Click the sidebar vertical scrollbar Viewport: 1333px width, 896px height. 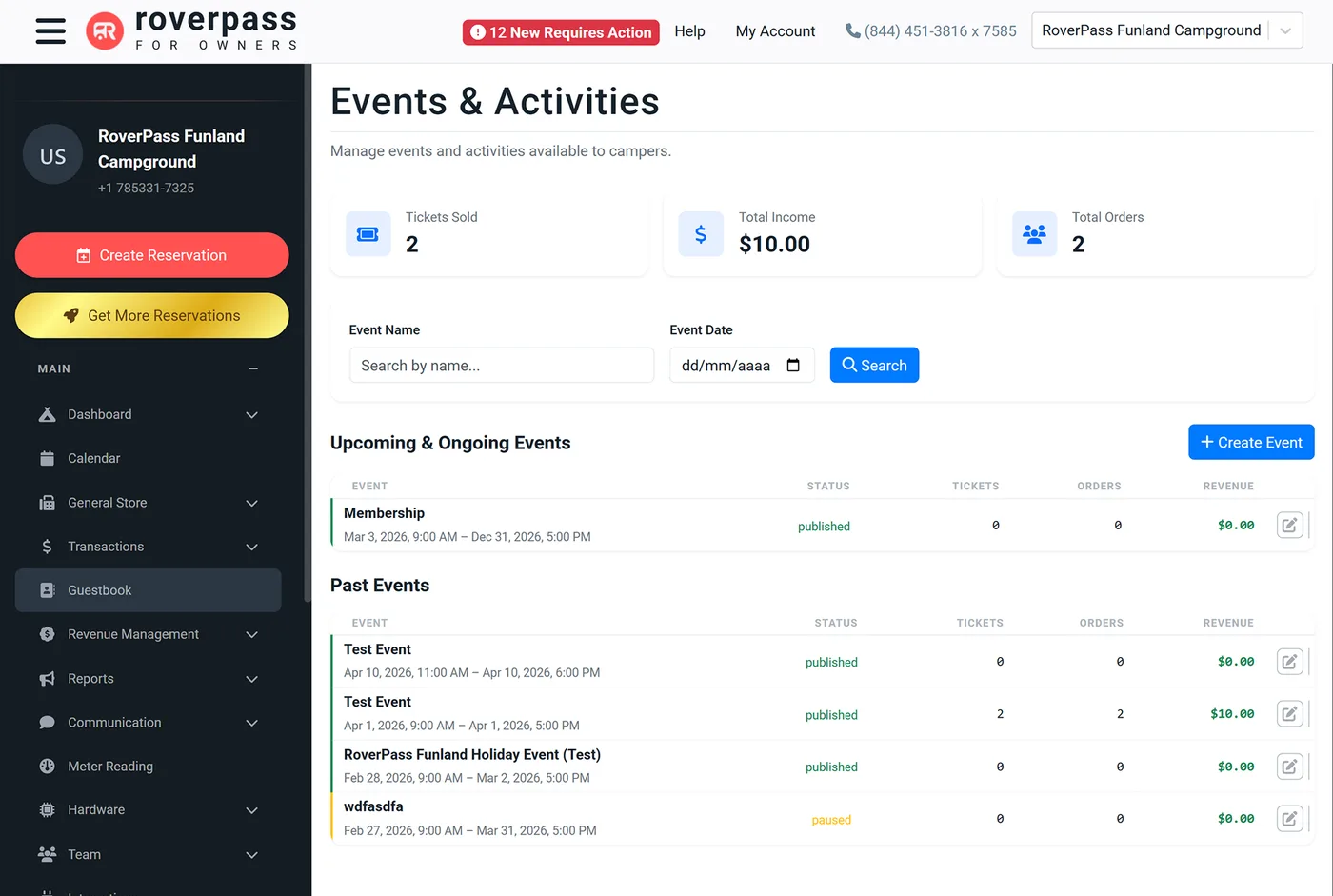307,333
